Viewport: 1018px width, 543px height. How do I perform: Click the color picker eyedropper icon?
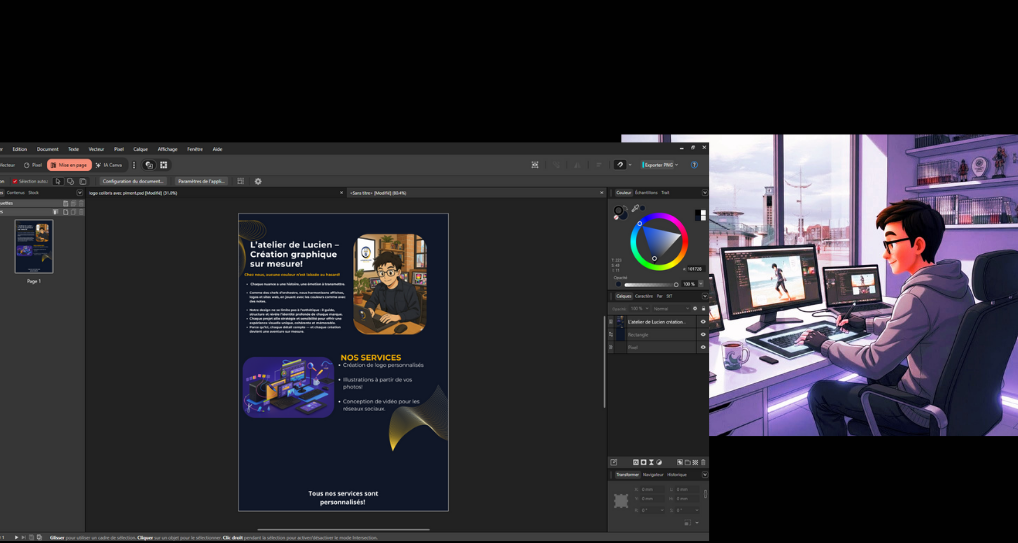[x=635, y=208]
